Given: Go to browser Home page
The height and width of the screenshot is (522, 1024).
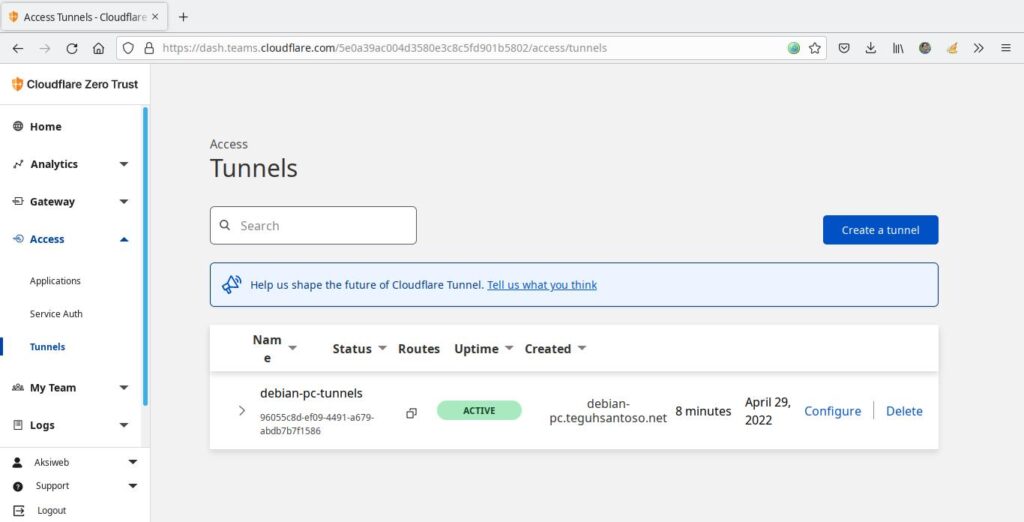Looking at the screenshot, I should click(x=99, y=48).
